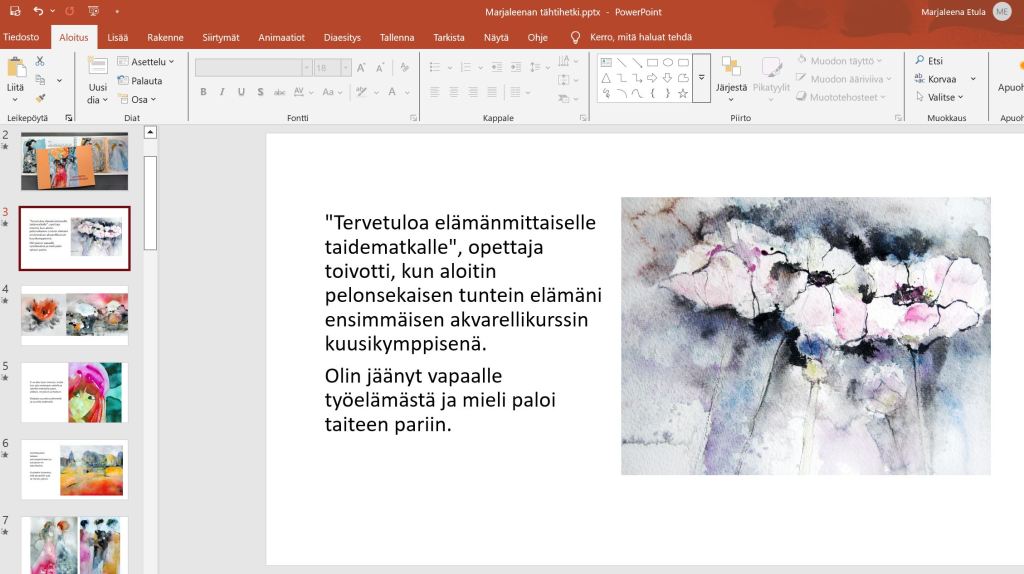Switch to the Diaesitys tab
The width and height of the screenshot is (1024, 574).
click(x=342, y=37)
